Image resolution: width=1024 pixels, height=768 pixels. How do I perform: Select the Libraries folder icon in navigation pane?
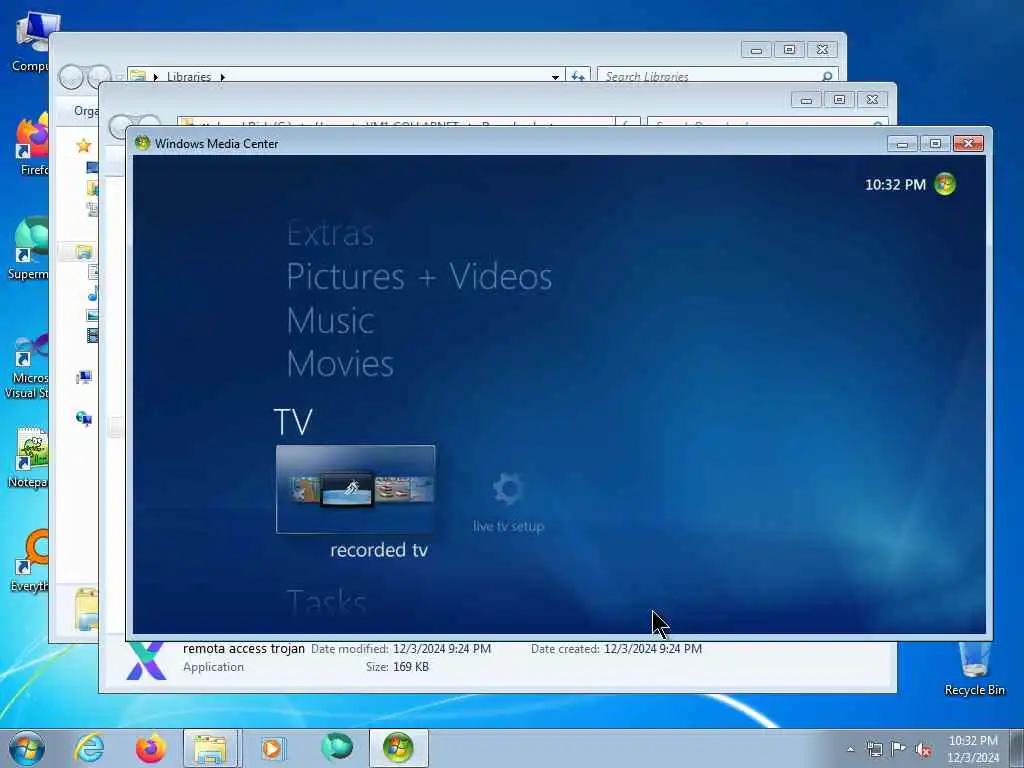point(84,251)
